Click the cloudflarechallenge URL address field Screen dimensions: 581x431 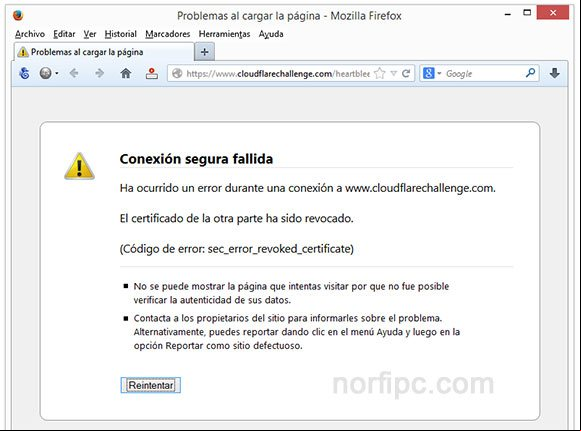point(278,73)
